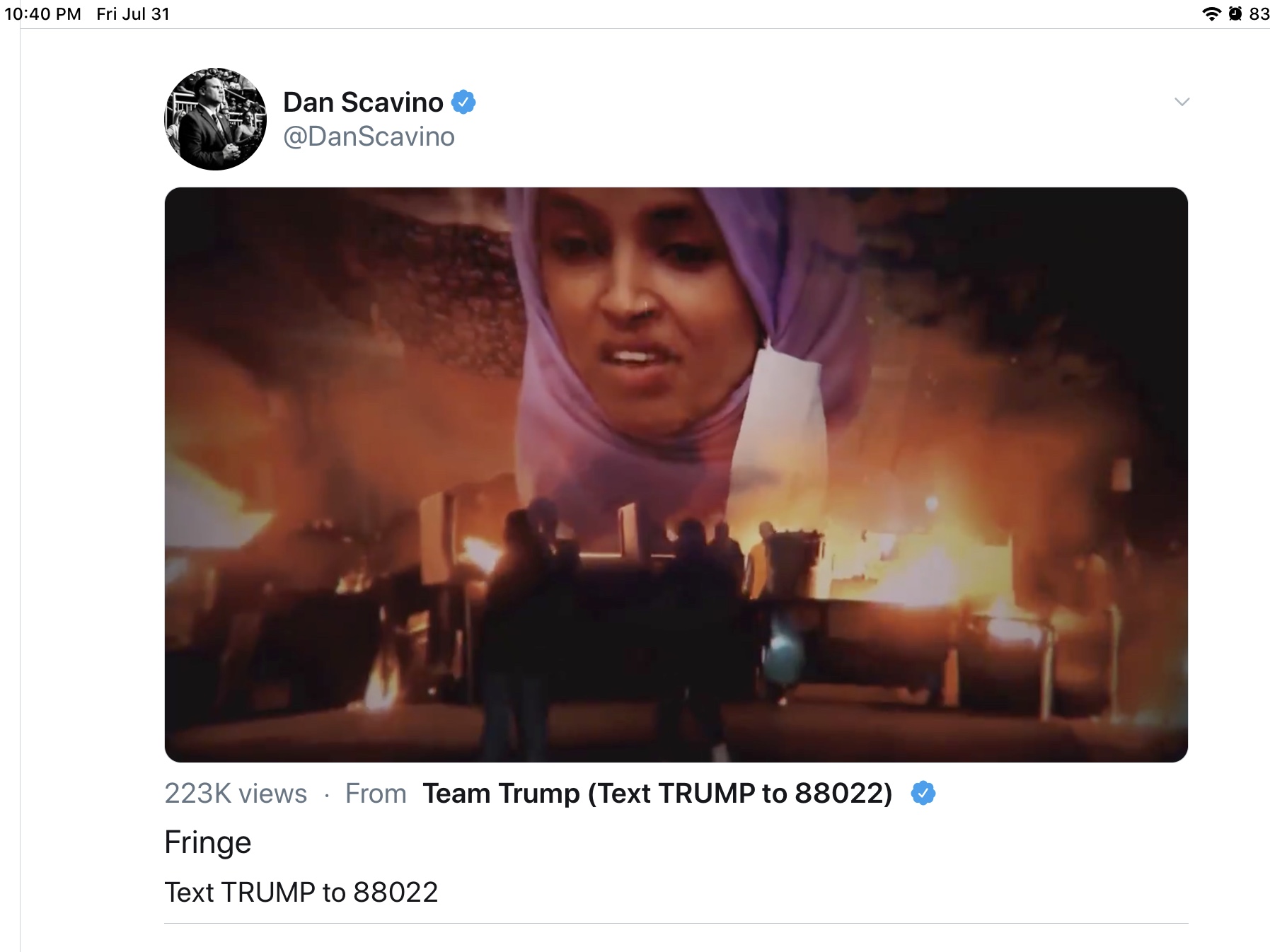
Task: Tap the alarm clock status icon
Action: click(1235, 13)
